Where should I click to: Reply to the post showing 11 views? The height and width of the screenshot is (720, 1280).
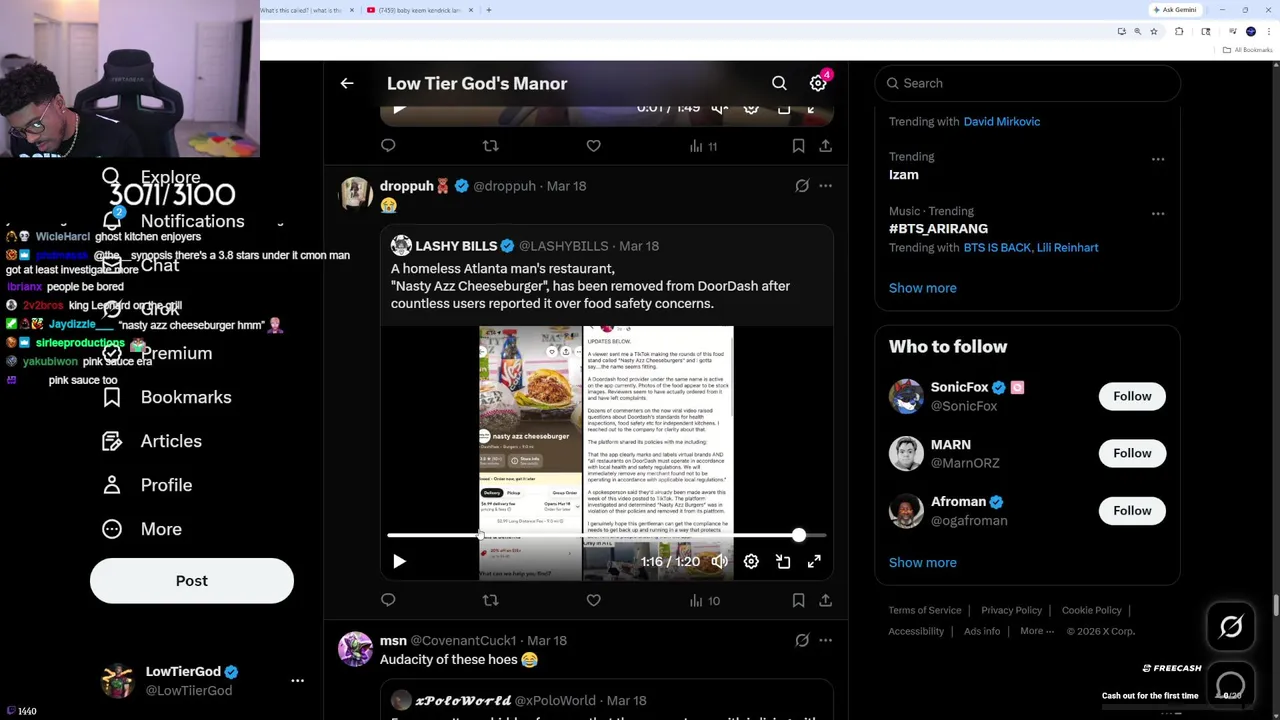coord(388,146)
